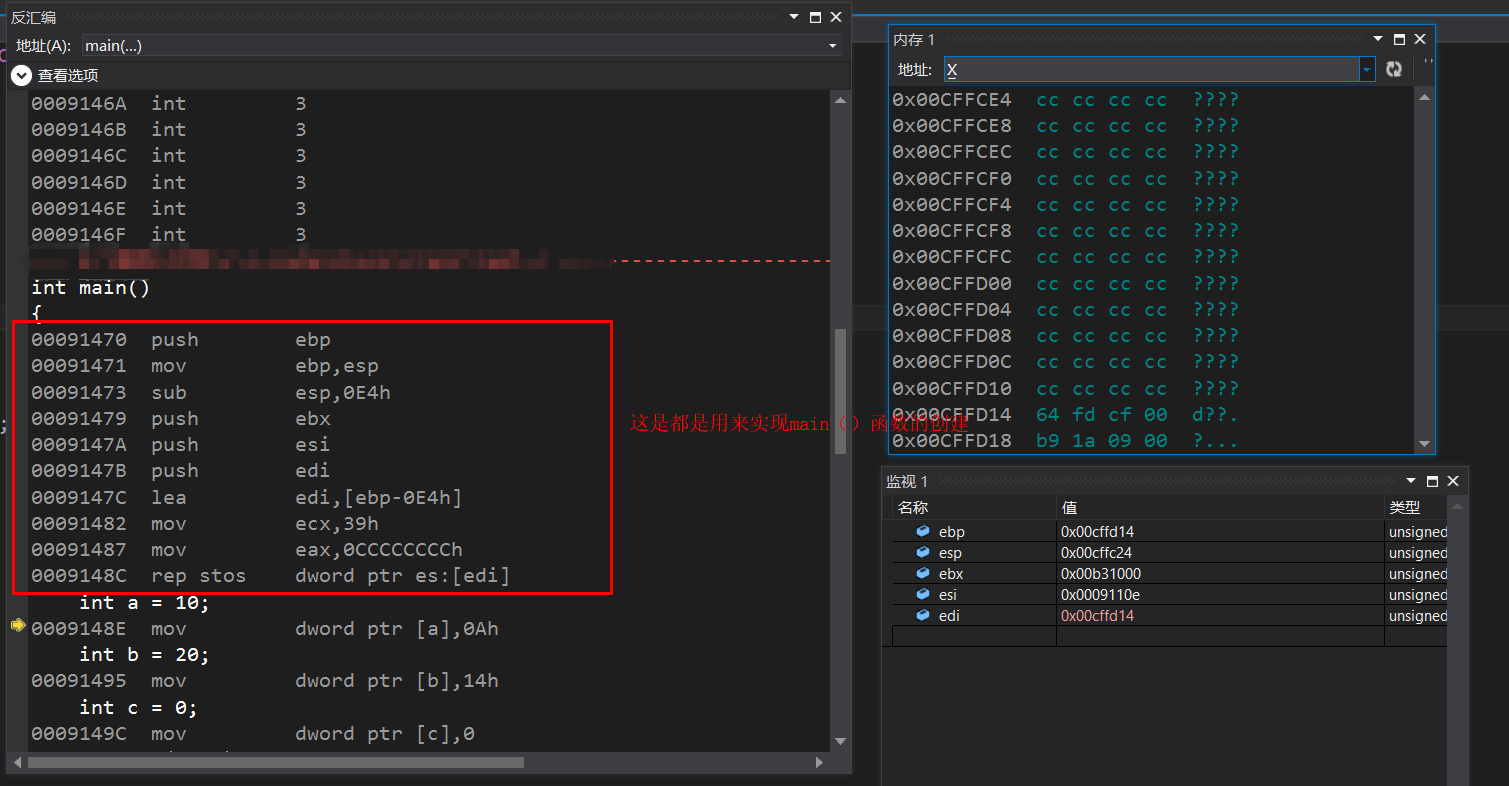Click the blue cube icon beside edi

[923, 615]
